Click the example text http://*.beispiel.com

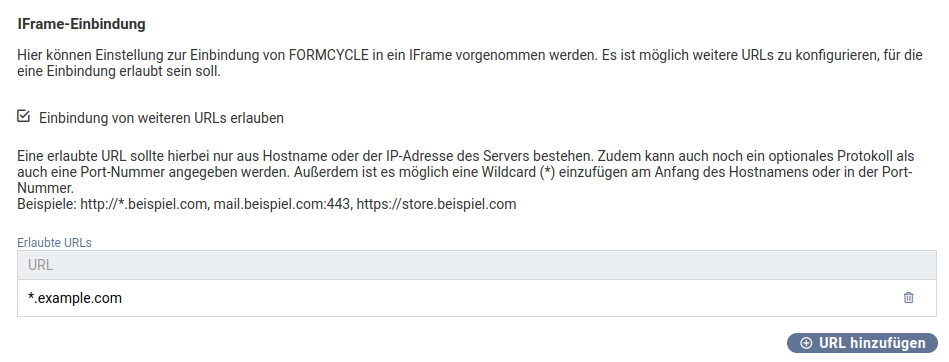145,204
